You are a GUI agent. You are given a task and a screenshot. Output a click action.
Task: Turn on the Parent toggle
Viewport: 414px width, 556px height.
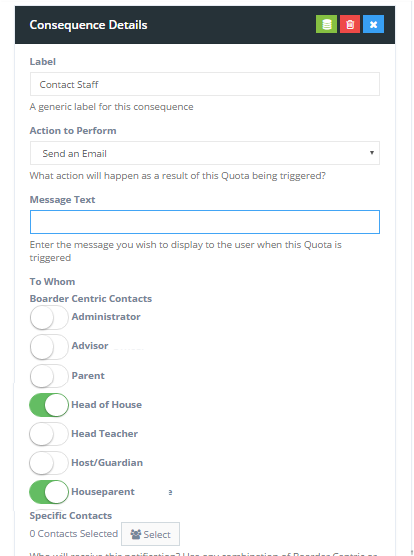[49, 376]
